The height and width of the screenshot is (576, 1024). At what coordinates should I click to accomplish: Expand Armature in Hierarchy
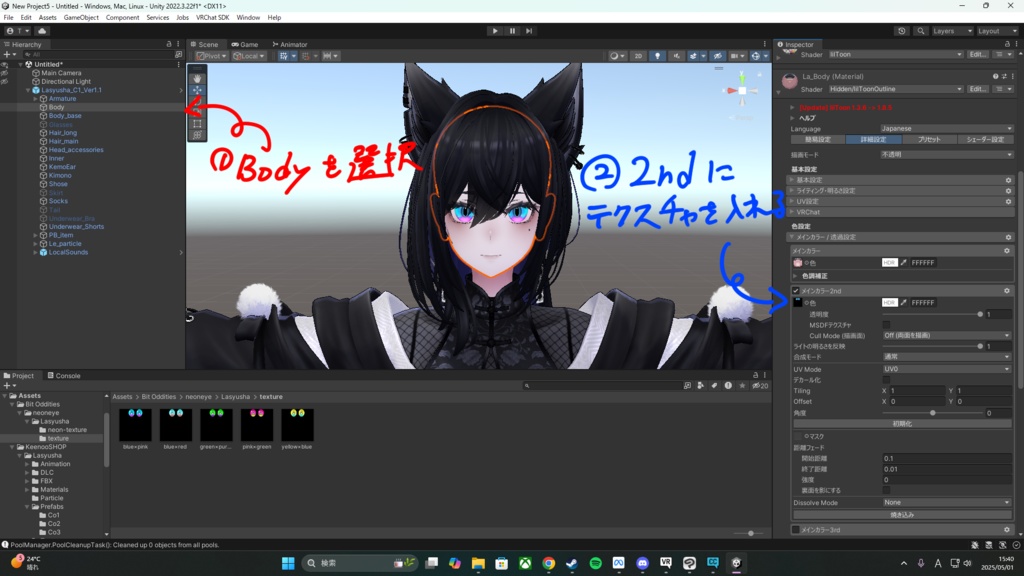35,99
